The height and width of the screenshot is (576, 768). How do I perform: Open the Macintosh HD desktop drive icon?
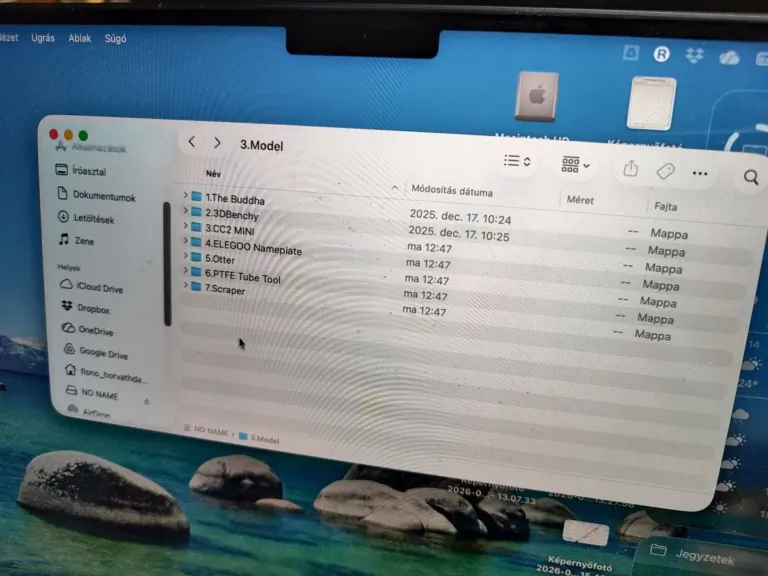click(x=536, y=96)
